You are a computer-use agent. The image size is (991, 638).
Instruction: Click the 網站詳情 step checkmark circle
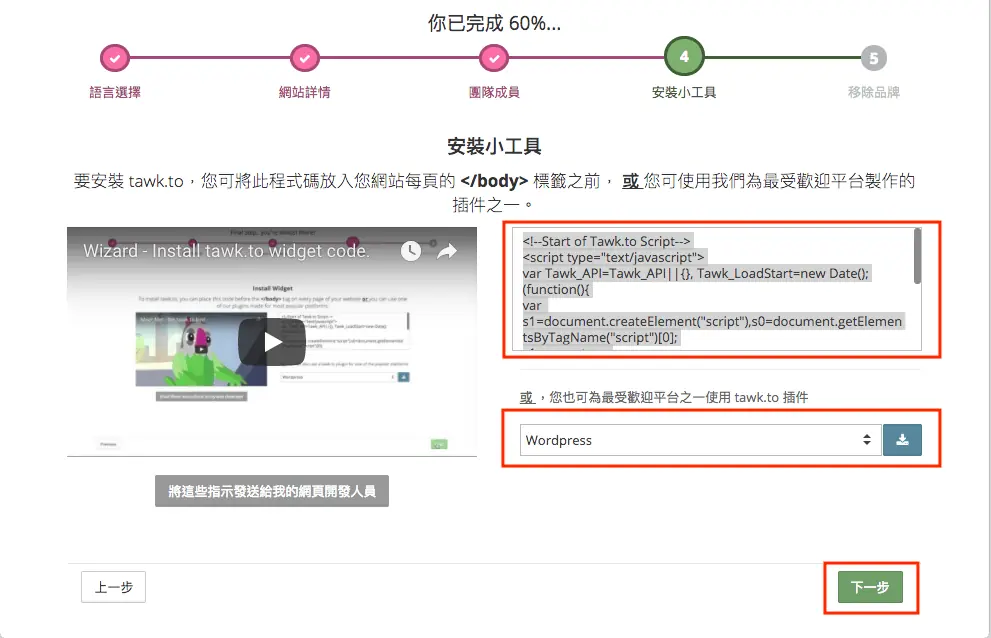point(305,58)
